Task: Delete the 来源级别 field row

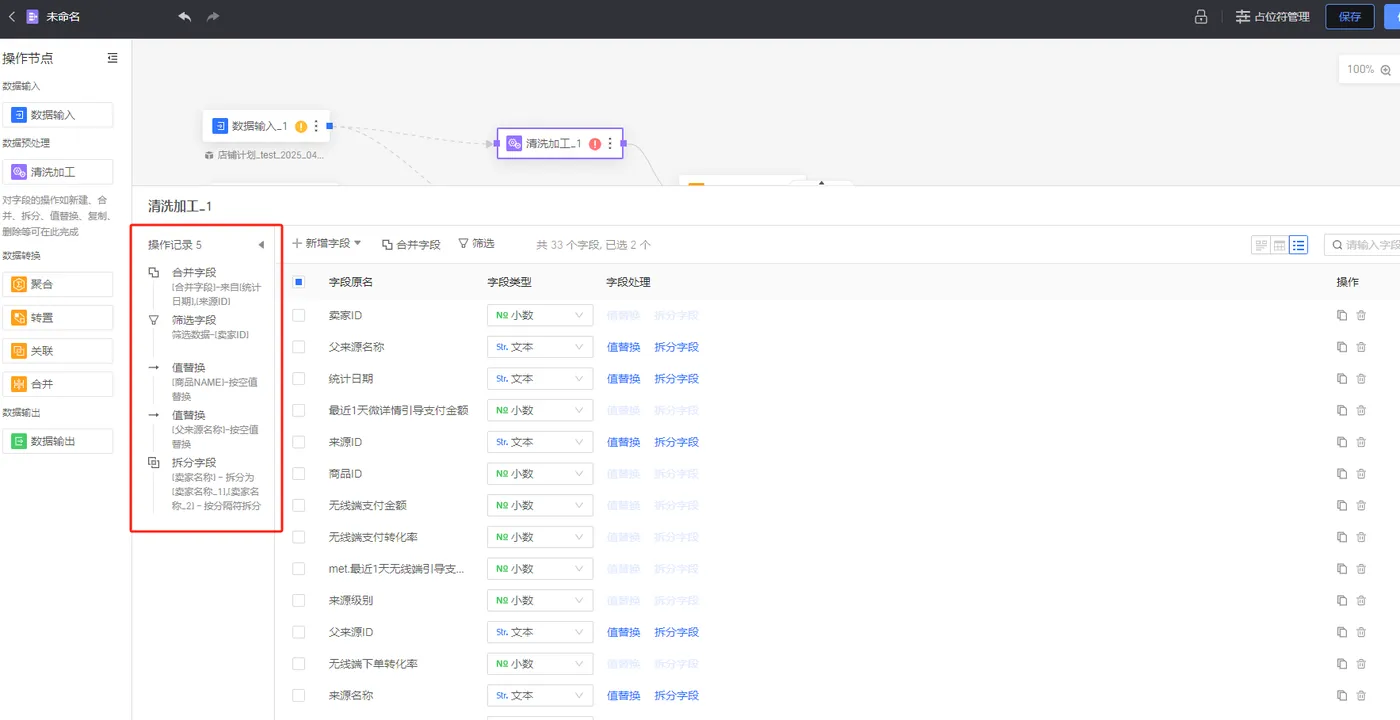Action: pyautogui.click(x=1361, y=601)
